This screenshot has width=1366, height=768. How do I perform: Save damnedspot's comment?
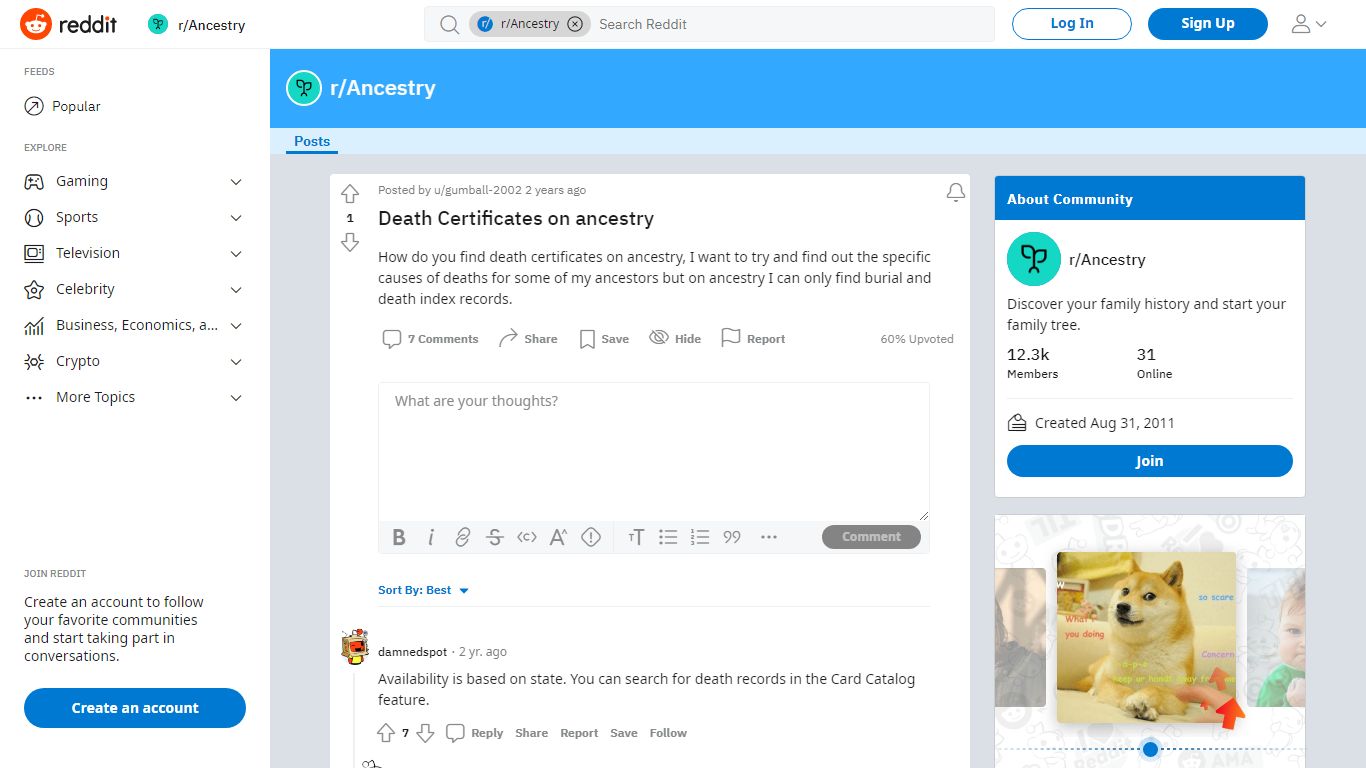coord(624,733)
